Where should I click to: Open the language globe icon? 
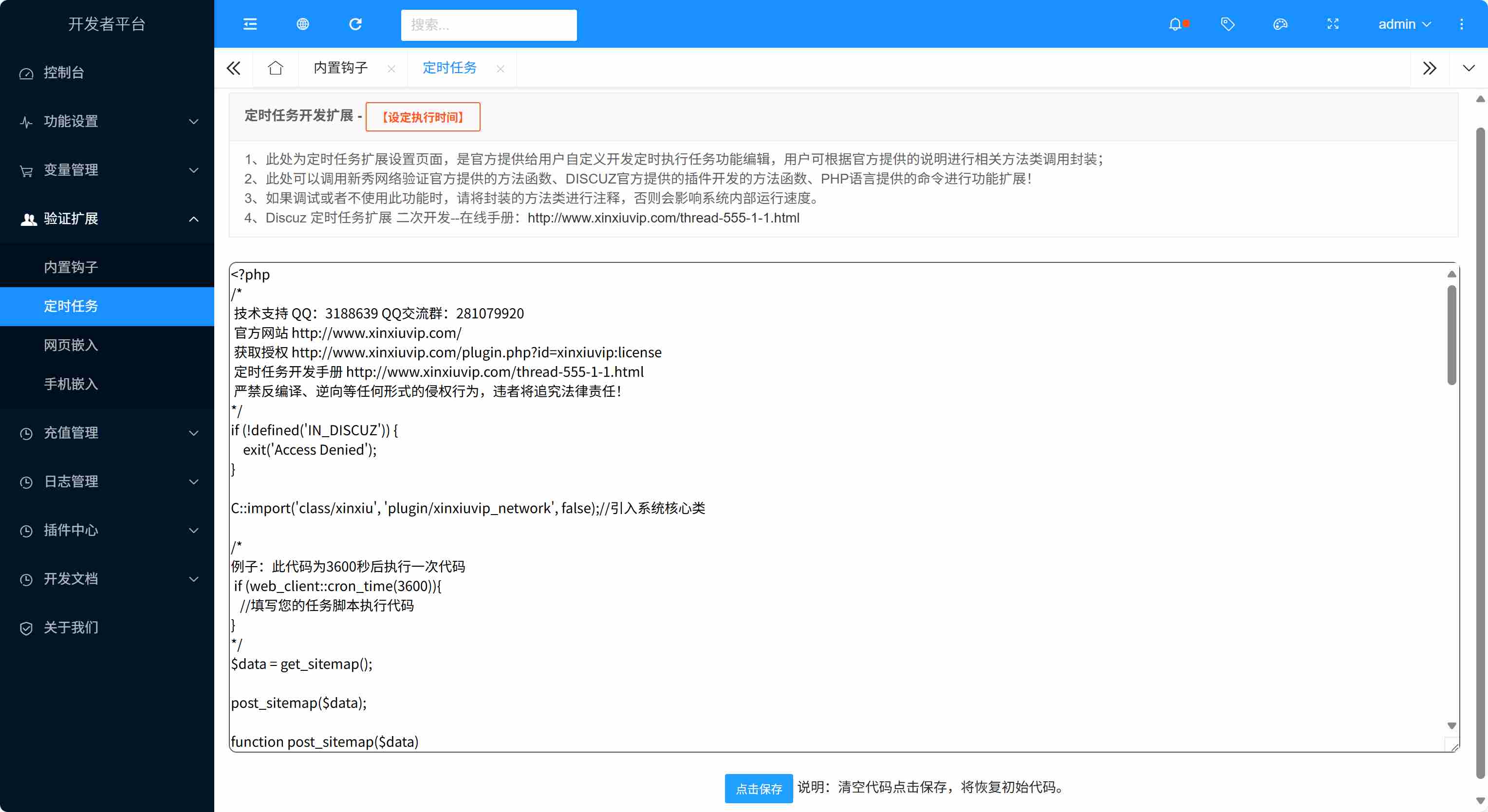(302, 24)
